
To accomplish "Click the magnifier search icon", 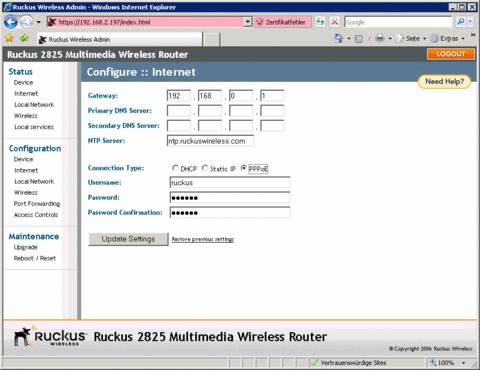I will click(461, 22).
